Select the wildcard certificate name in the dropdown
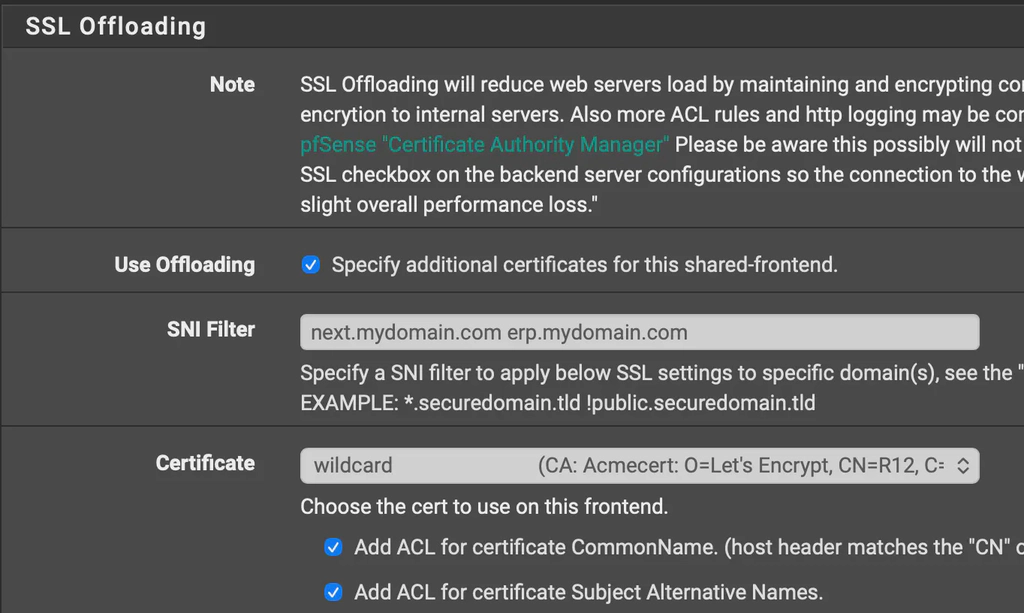This screenshot has width=1024, height=613. point(350,465)
